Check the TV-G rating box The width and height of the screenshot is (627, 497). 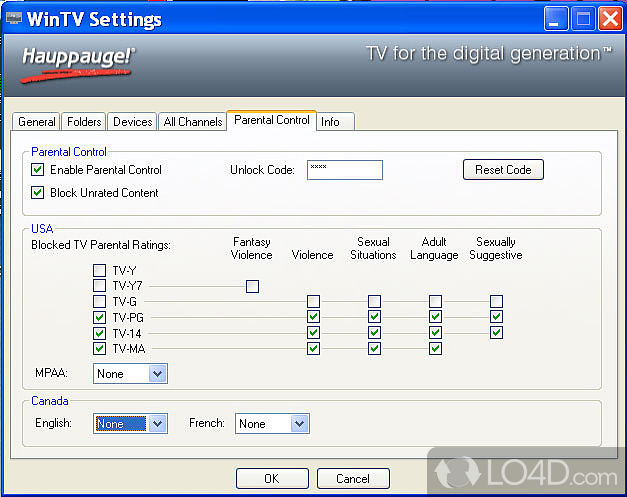(99, 301)
